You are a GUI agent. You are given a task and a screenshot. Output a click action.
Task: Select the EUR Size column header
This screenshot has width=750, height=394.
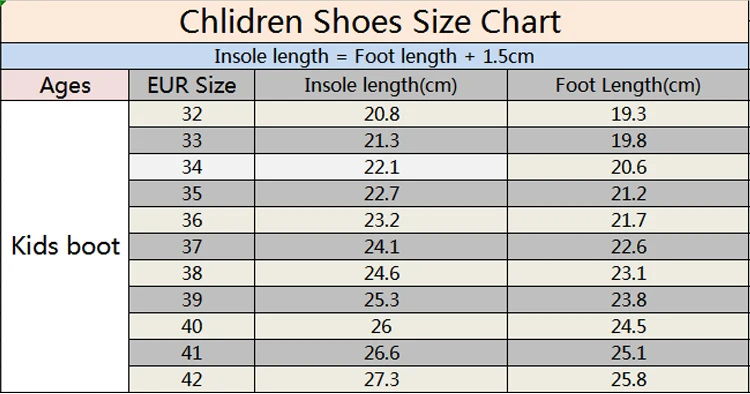pyautogui.click(x=192, y=86)
